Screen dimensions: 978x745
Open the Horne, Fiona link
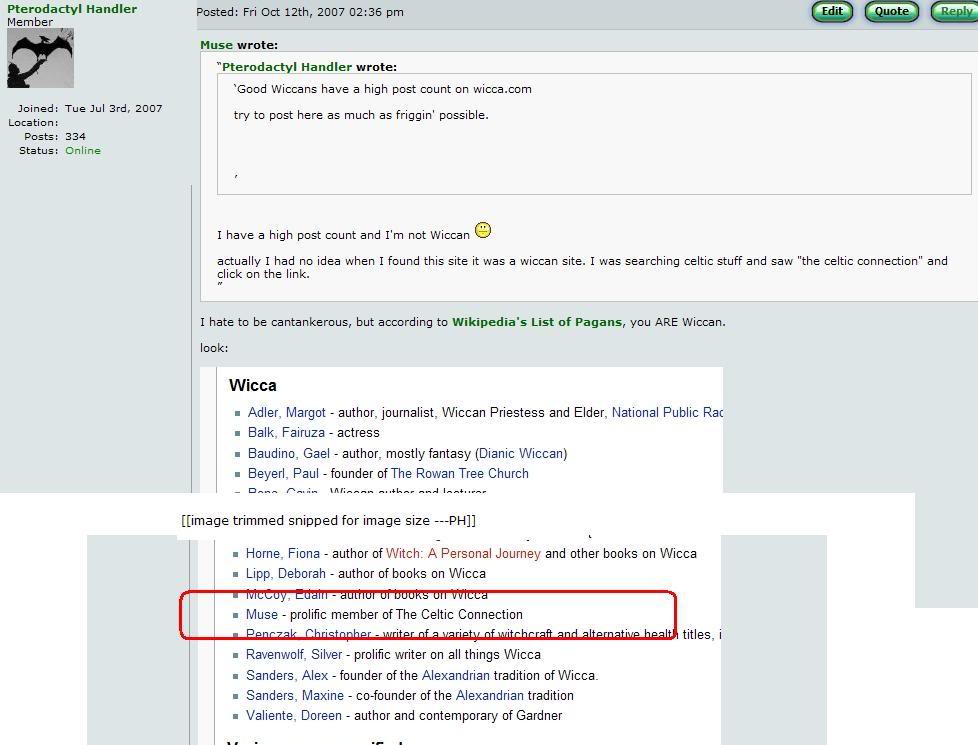coord(283,553)
